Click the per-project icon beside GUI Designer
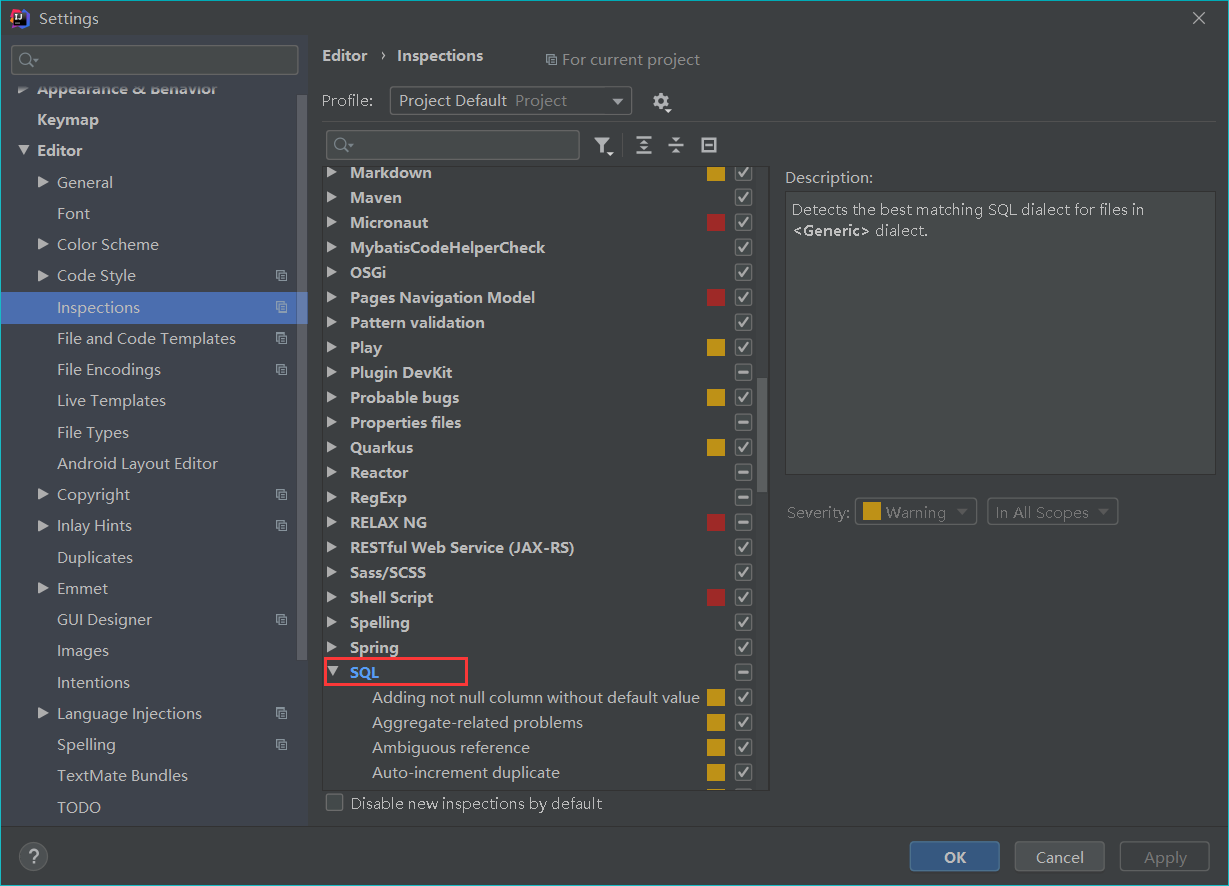 [281, 620]
